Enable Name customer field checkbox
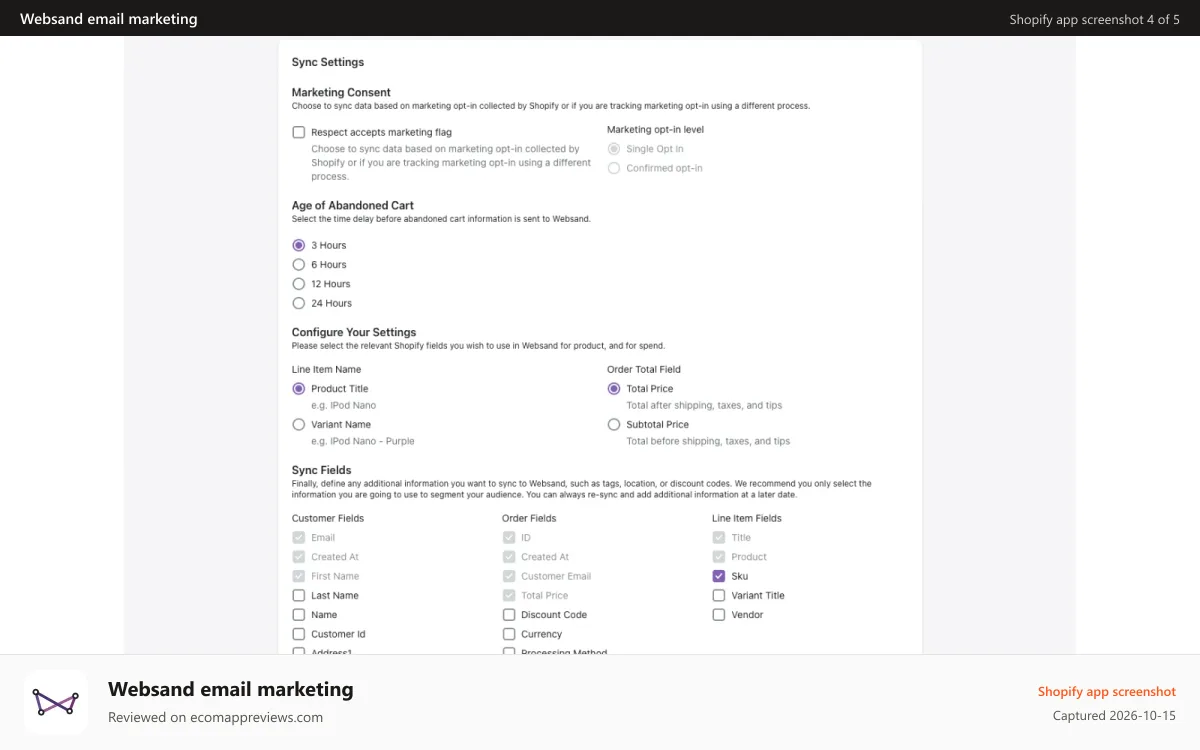Image resolution: width=1200 pixels, height=750 pixels. click(298, 615)
